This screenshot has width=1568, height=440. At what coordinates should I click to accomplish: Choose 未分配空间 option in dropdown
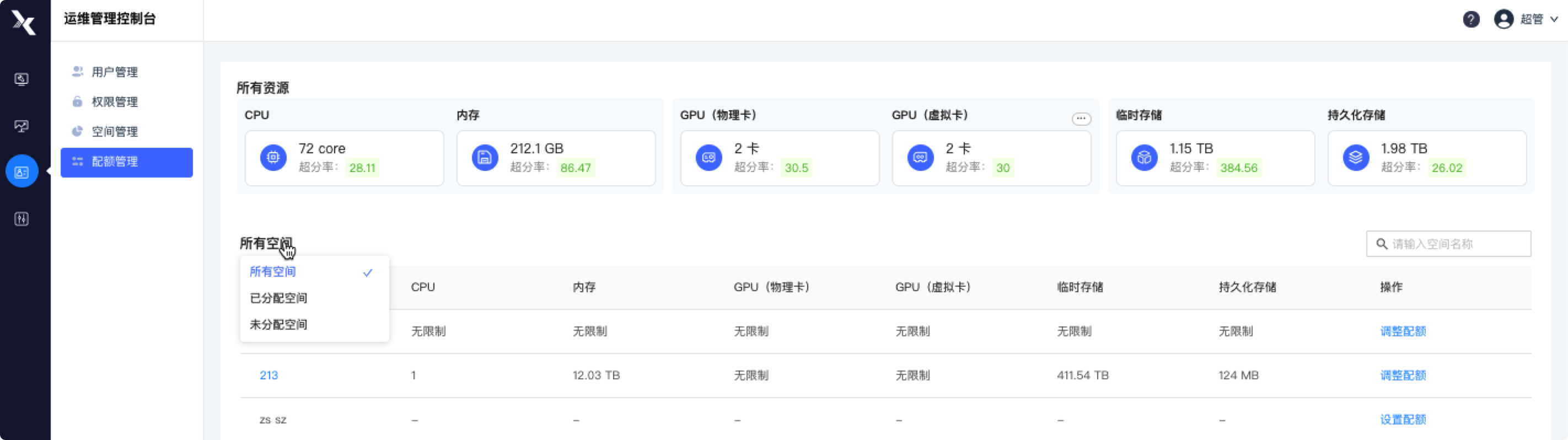click(278, 324)
